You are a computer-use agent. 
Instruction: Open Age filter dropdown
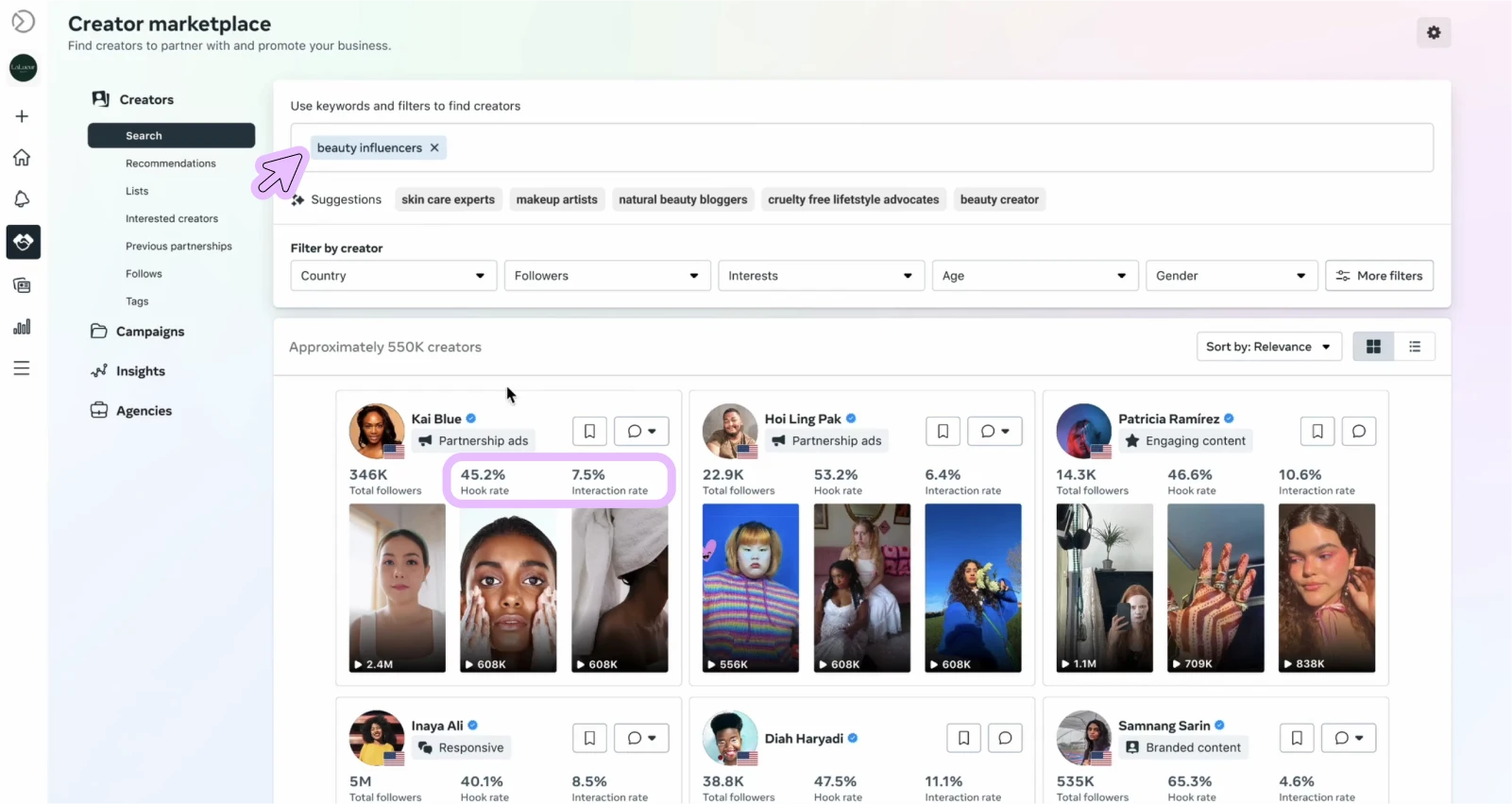coord(1035,276)
